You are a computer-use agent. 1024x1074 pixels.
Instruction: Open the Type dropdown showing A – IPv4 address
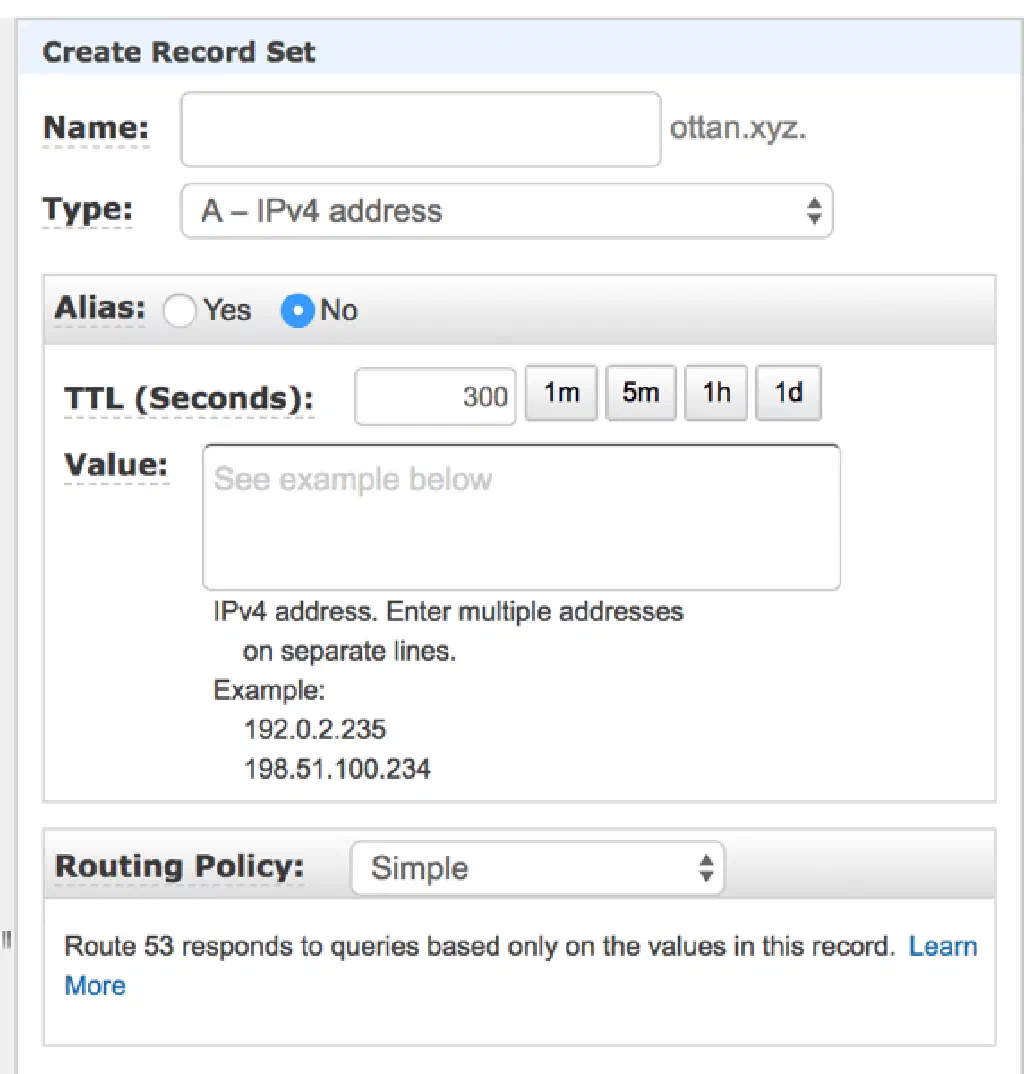[506, 211]
